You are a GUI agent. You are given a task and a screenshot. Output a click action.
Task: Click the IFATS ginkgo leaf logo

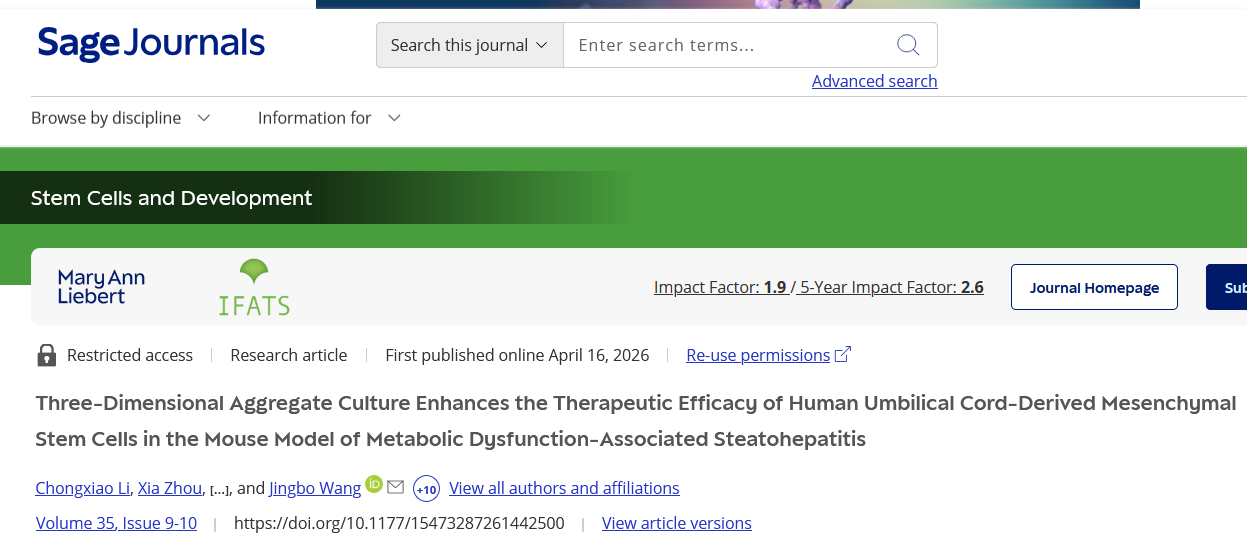[x=254, y=287]
